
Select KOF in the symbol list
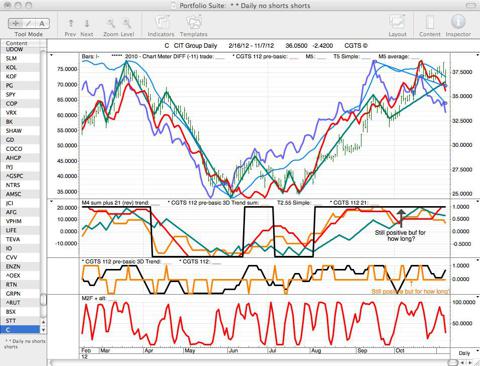21,76
